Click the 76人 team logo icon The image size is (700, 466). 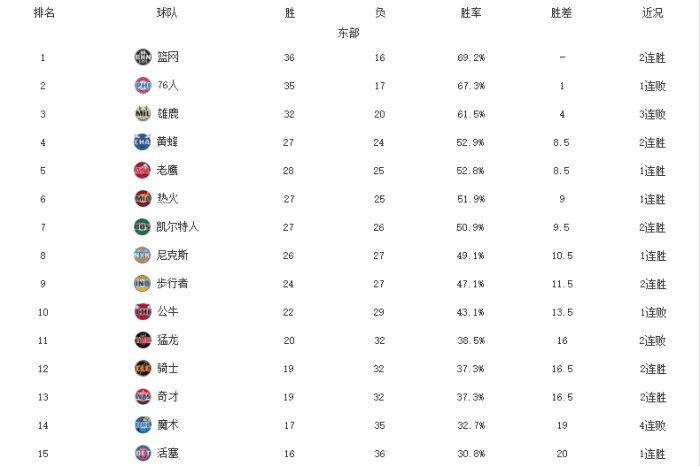142,86
